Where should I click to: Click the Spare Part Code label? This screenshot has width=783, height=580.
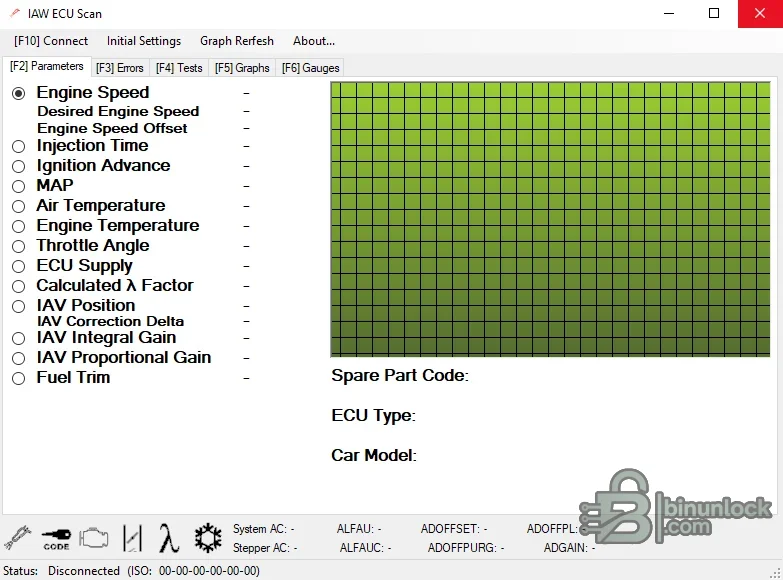point(400,376)
